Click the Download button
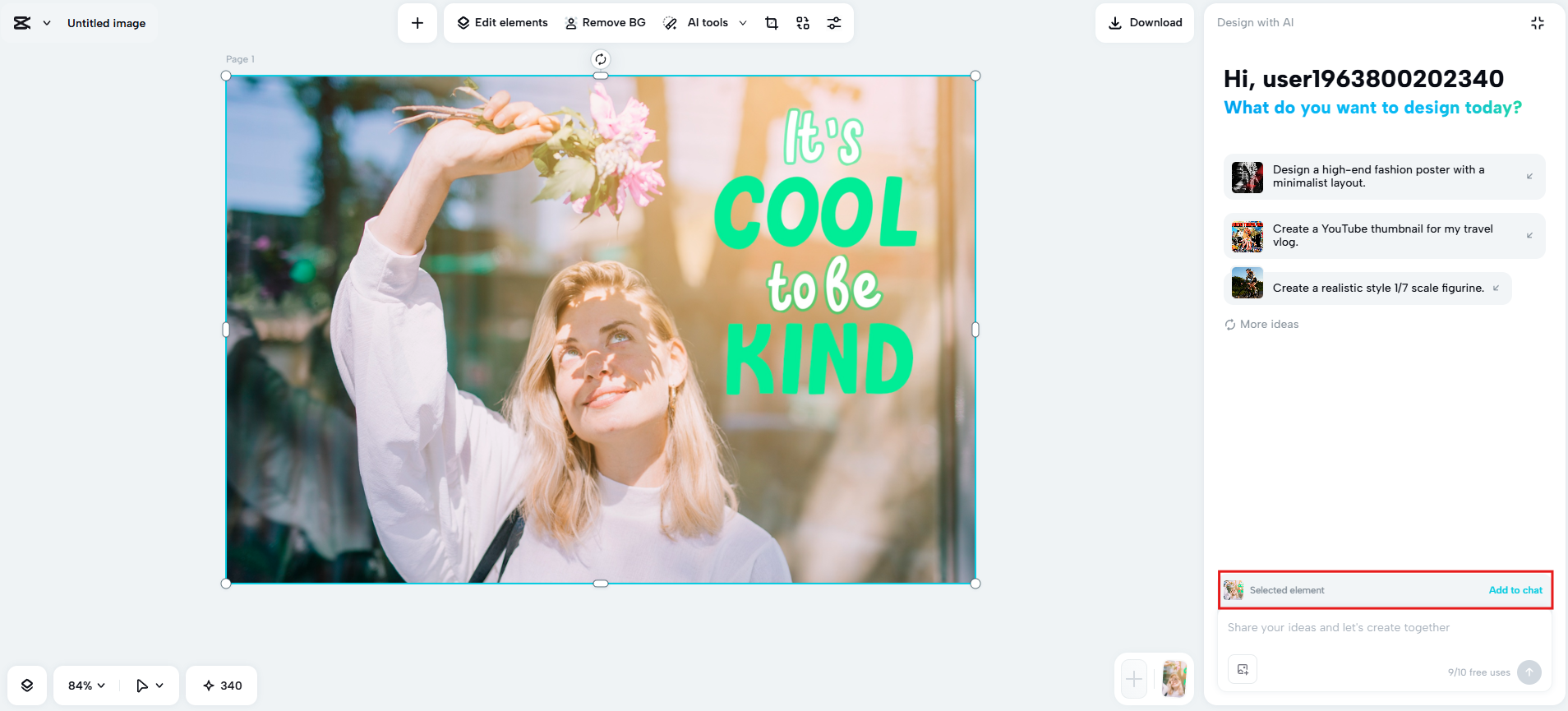 click(x=1145, y=23)
